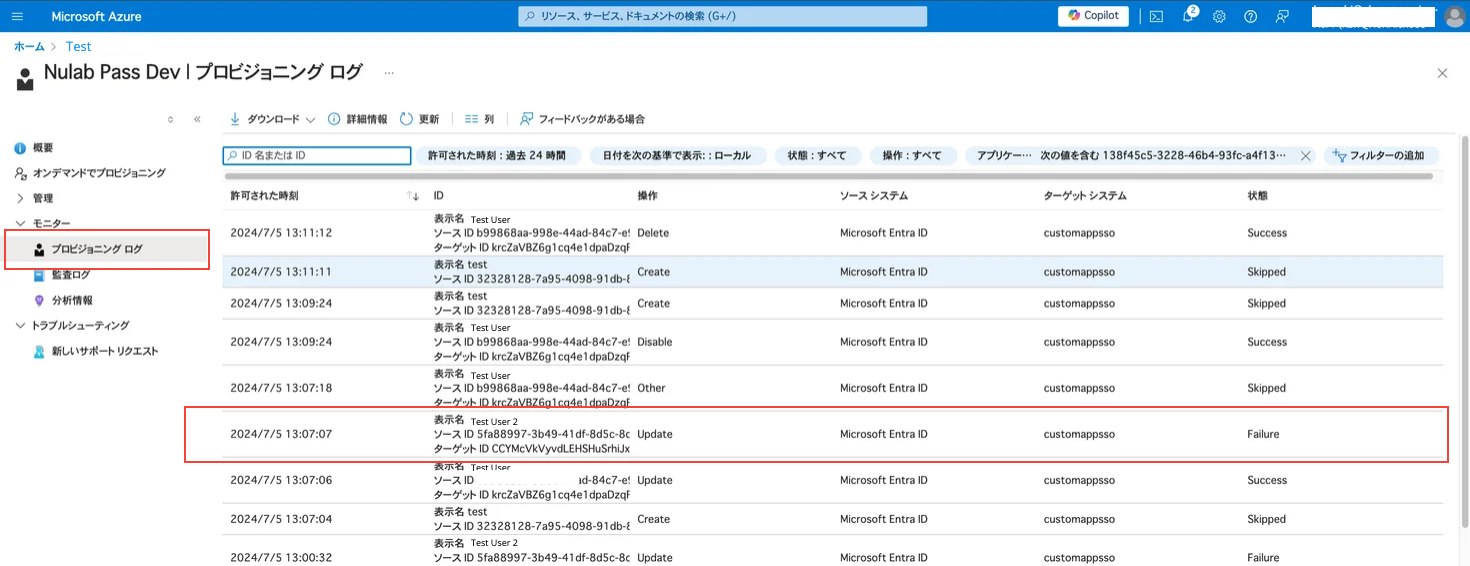
Task: Open the ダウンロード dropdown arrow
Action: [x=310, y=119]
